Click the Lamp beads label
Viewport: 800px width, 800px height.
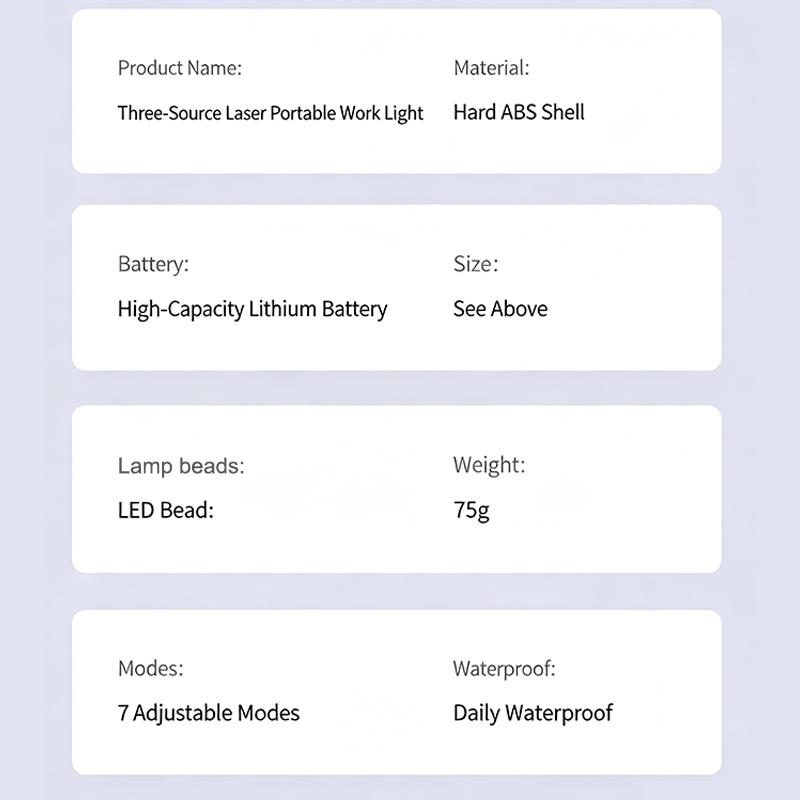click(x=181, y=466)
